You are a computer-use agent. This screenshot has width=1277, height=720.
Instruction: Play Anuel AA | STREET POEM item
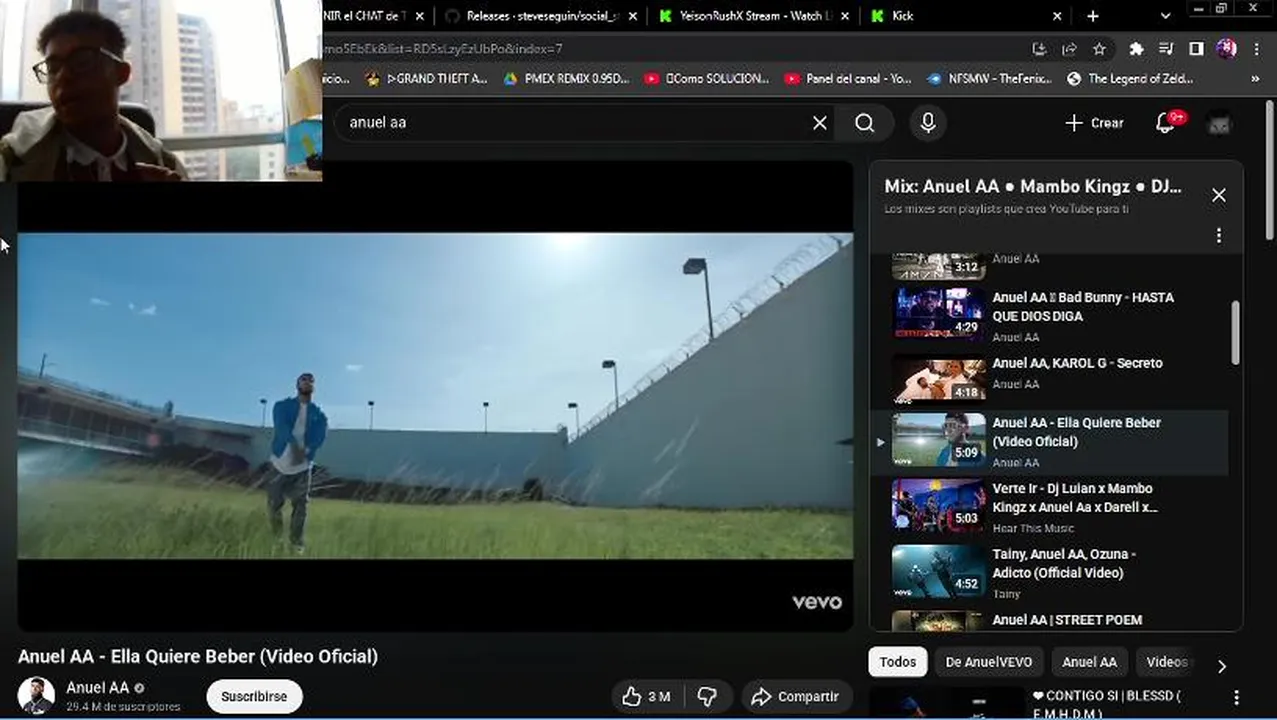click(x=1050, y=620)
